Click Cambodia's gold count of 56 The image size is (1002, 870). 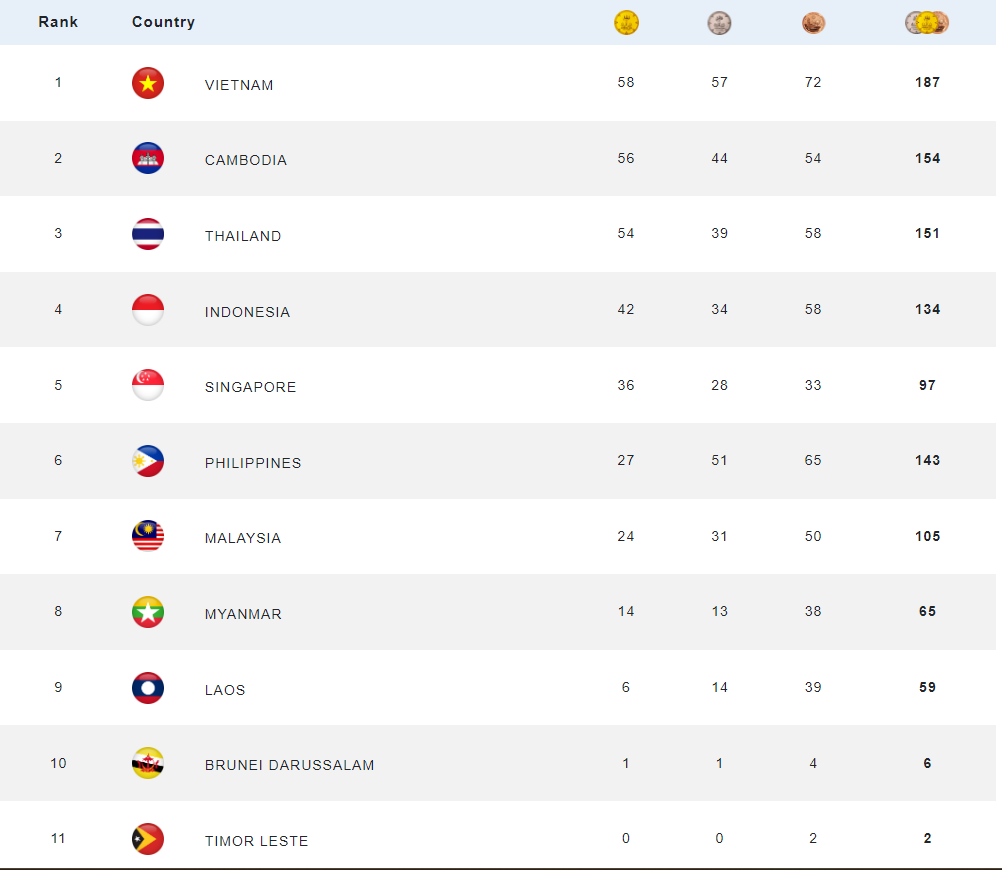click(626, 159)
